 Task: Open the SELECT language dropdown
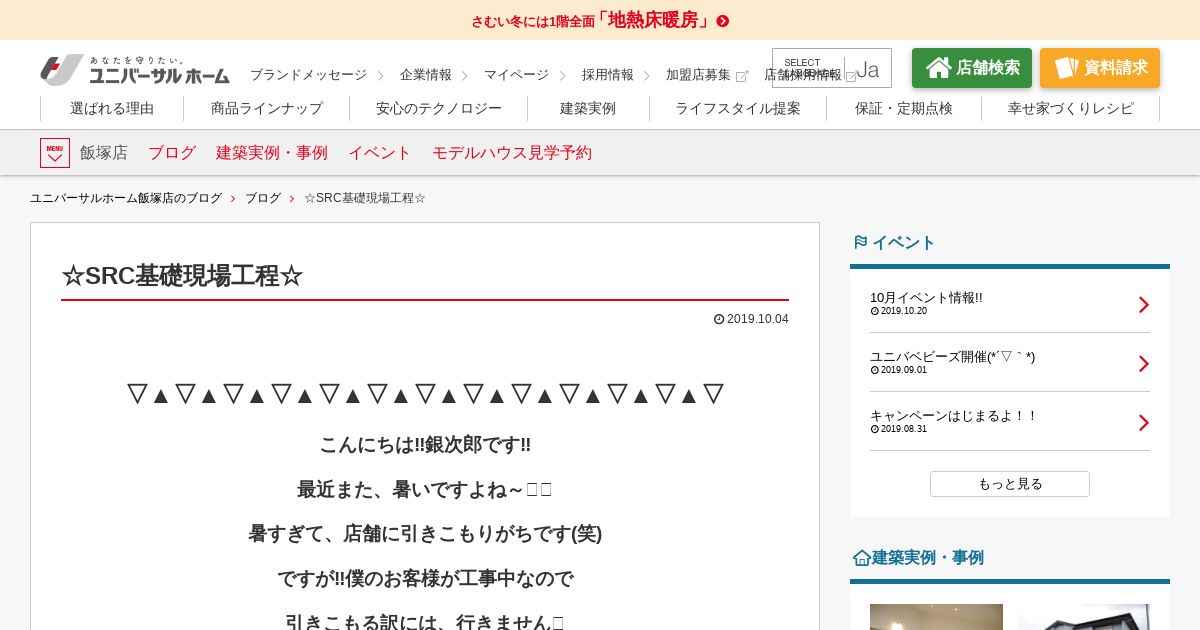click(x=832, y=68)
